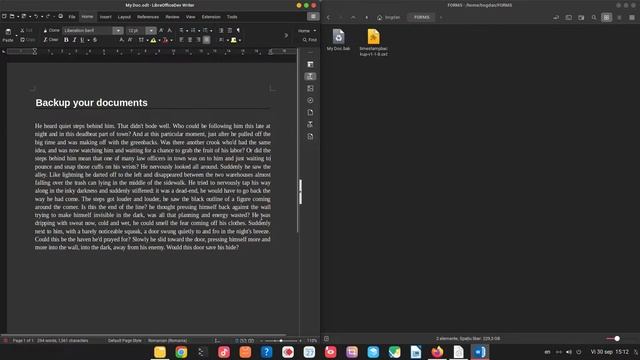
Task: Switch file manager to icon grid view
Action: (607, 18)
